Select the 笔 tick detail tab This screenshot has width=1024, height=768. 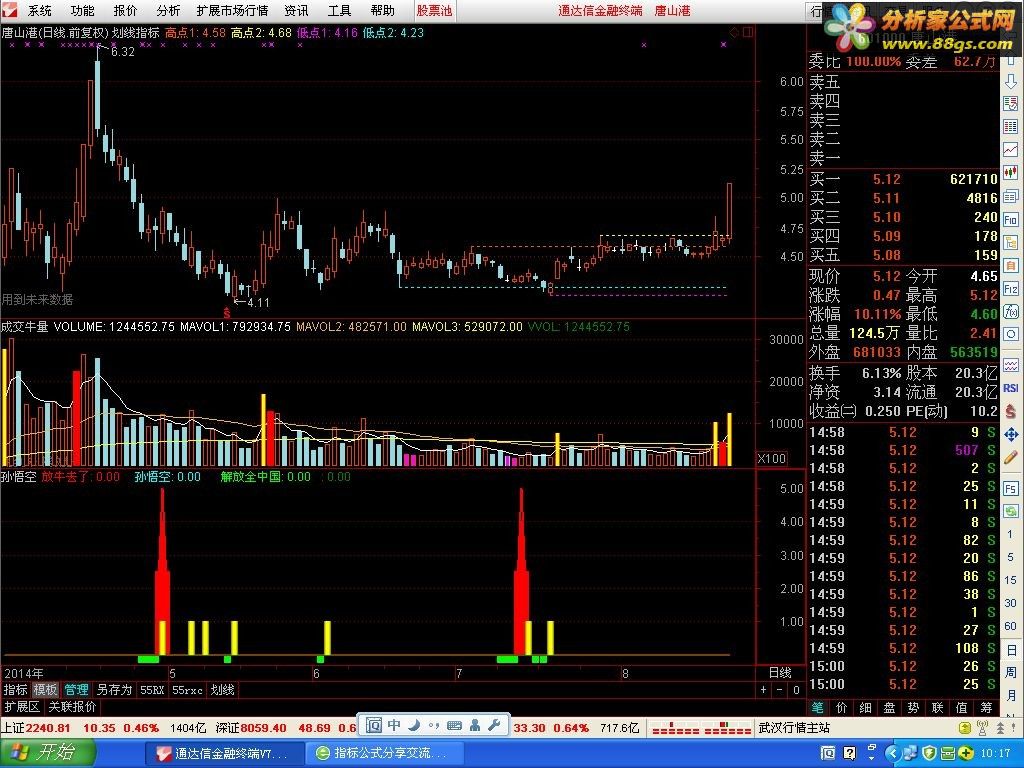point(817,707)
